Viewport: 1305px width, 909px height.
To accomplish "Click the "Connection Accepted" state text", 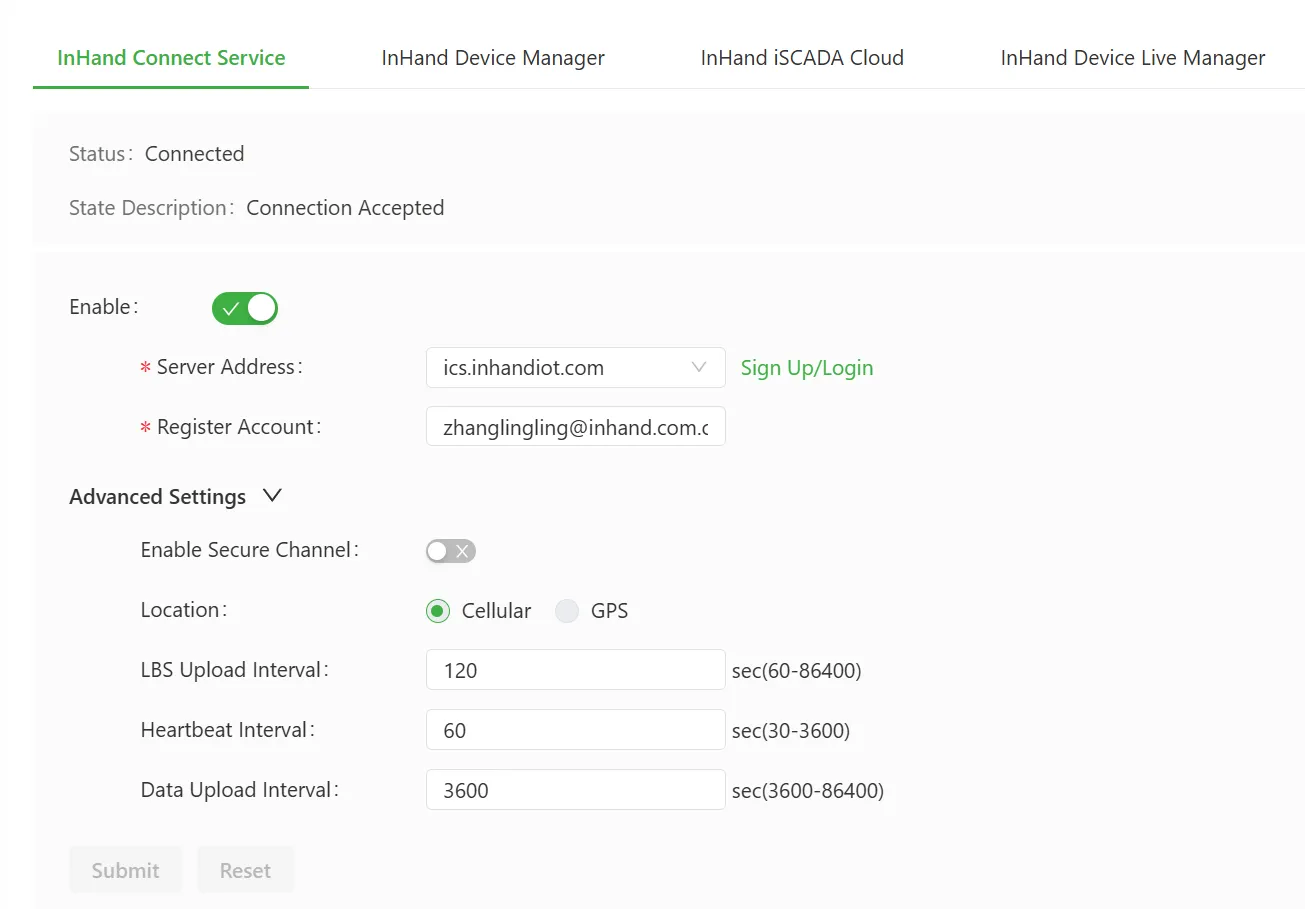I will 345,208.
